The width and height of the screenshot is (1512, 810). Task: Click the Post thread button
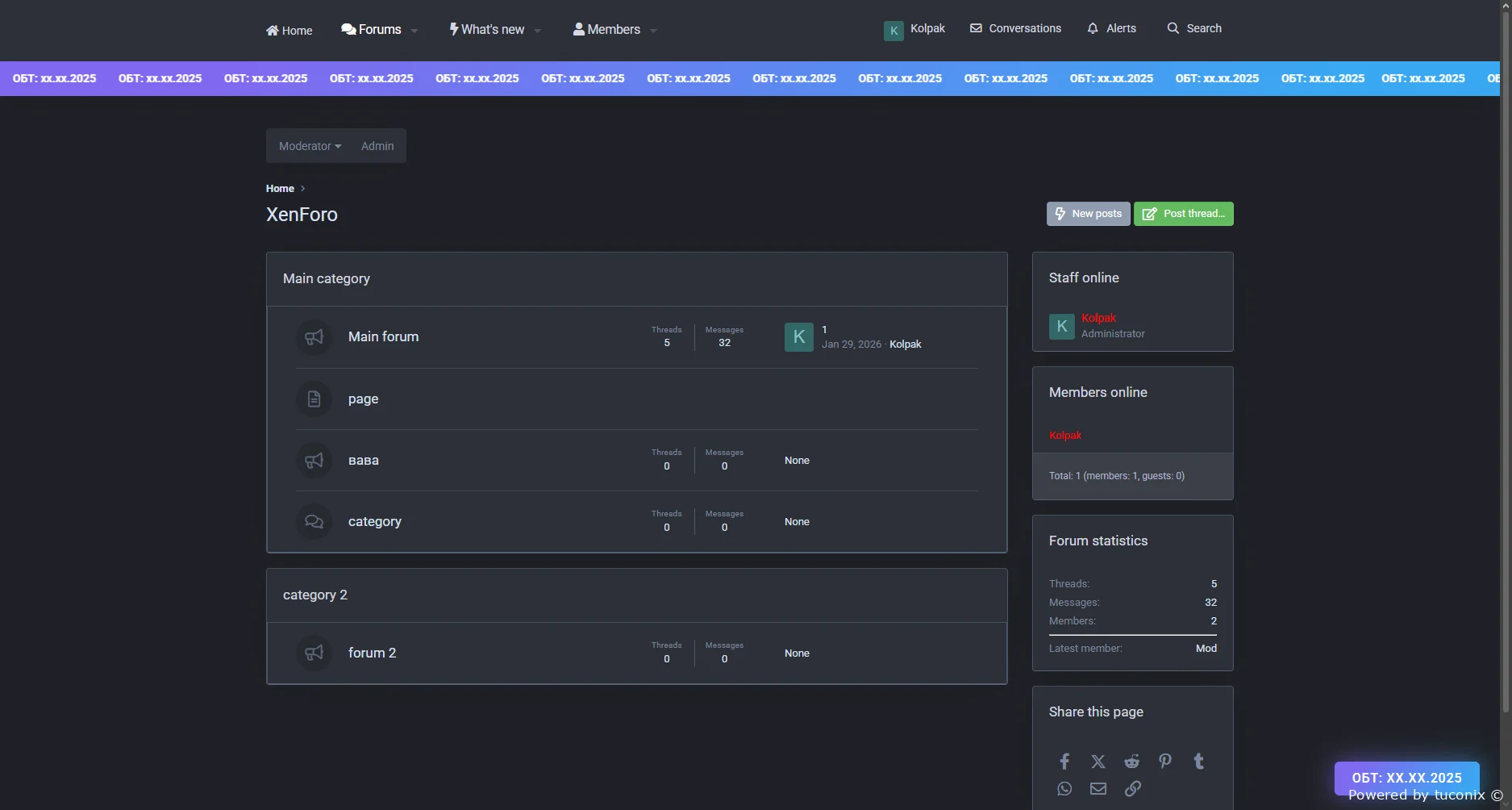[x=1184, y=214]
